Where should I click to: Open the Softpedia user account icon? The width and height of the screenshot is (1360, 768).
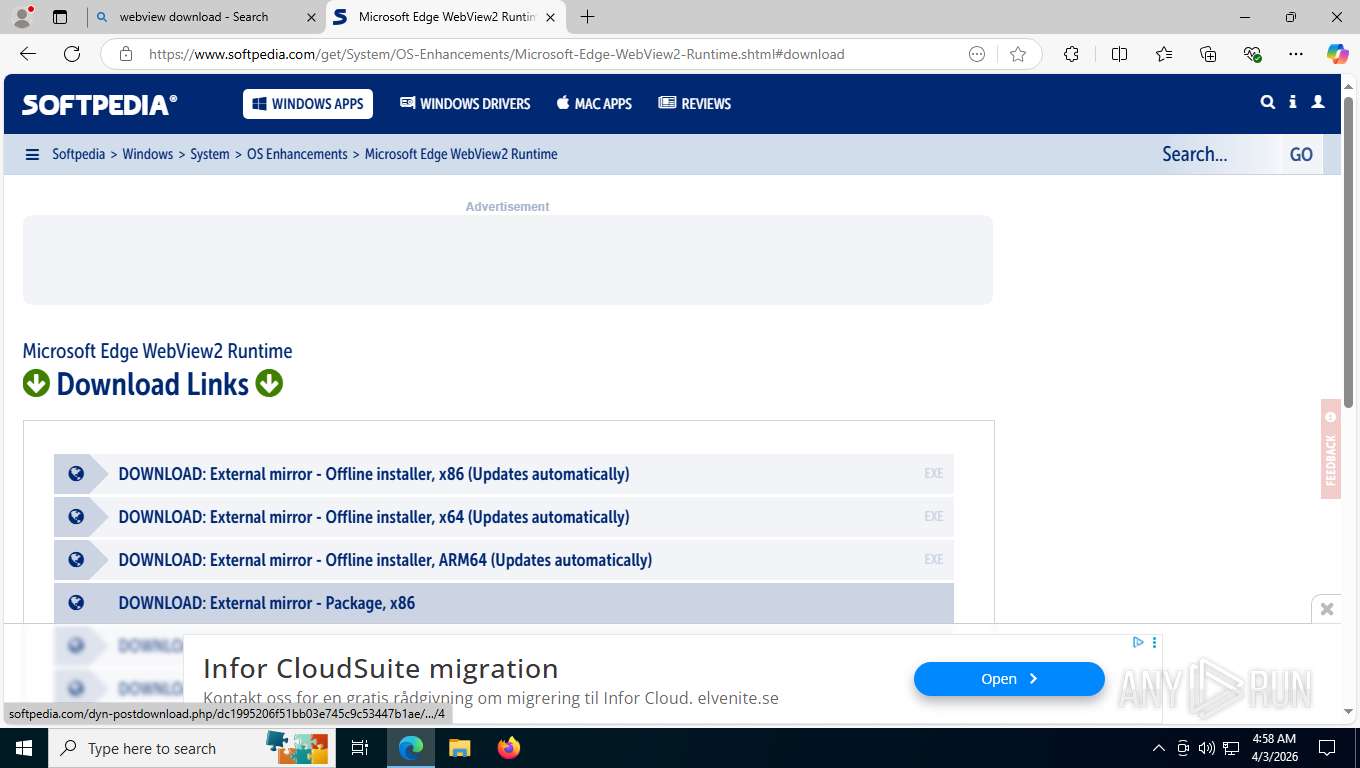(1318, 102)
